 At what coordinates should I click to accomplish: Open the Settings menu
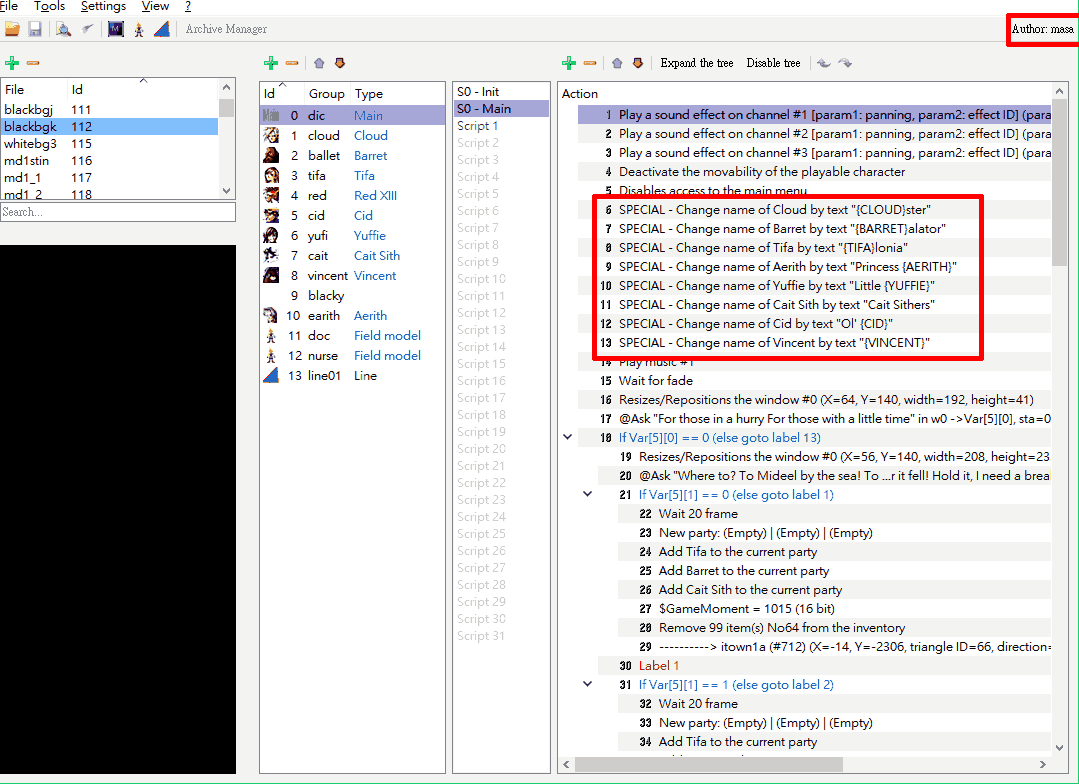pyautogui.click(x=103, y=6)
